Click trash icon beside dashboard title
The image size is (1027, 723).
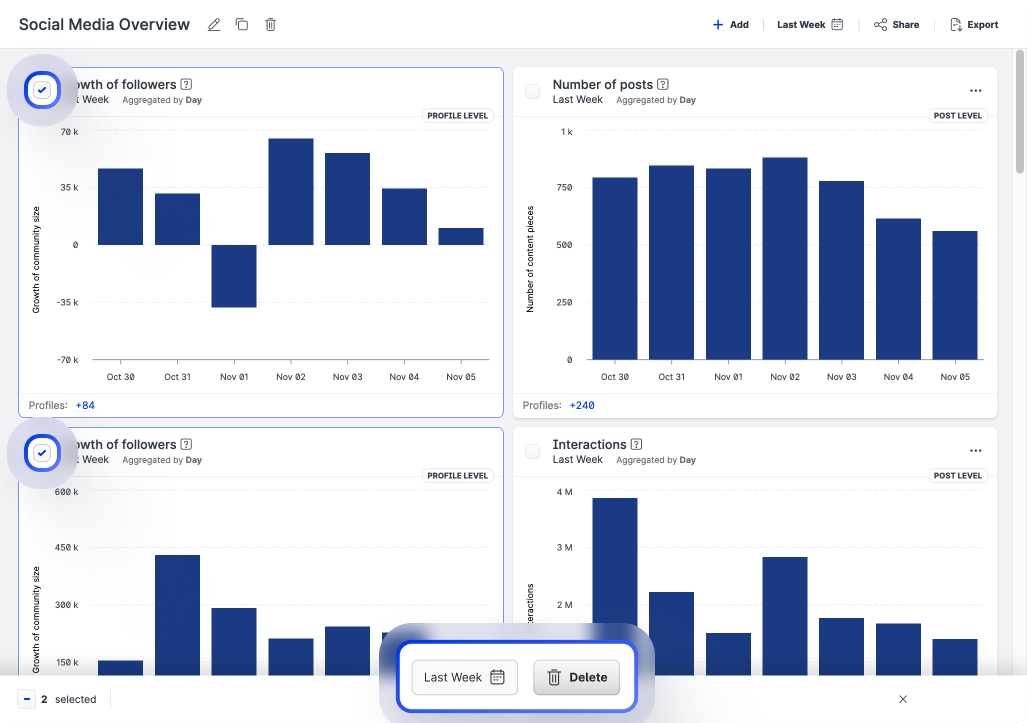pyautogui.click(x=270, y=25)
